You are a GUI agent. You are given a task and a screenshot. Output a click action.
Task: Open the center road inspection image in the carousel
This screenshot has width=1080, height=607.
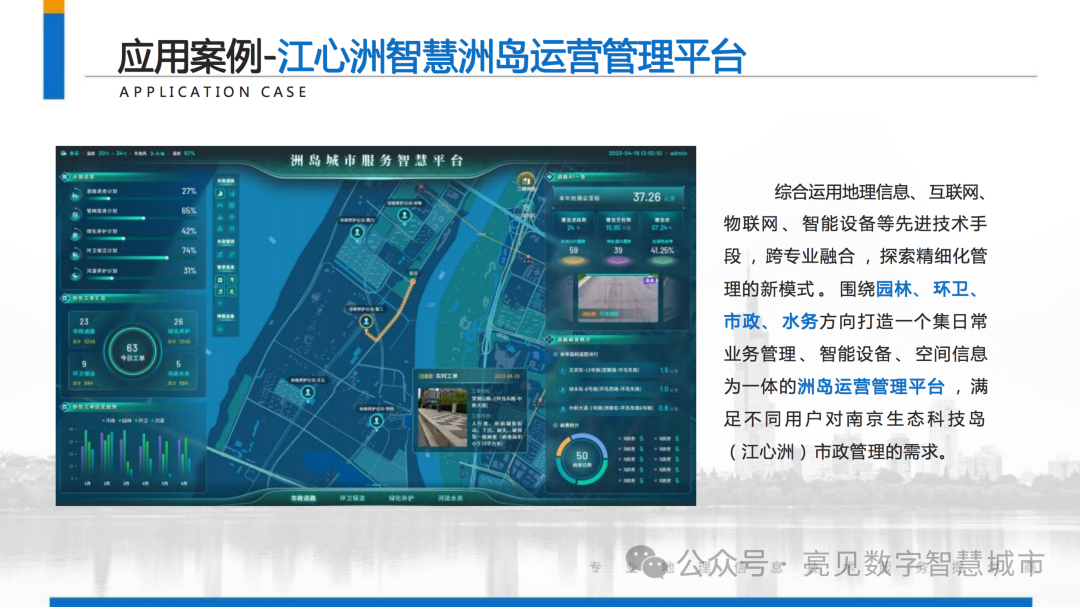[618, 298]
